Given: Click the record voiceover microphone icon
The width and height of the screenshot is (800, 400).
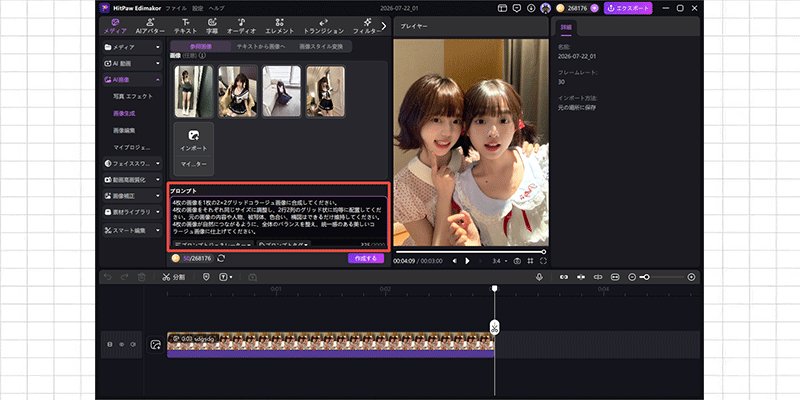Looking at the screenshot, I should (539, 277).
